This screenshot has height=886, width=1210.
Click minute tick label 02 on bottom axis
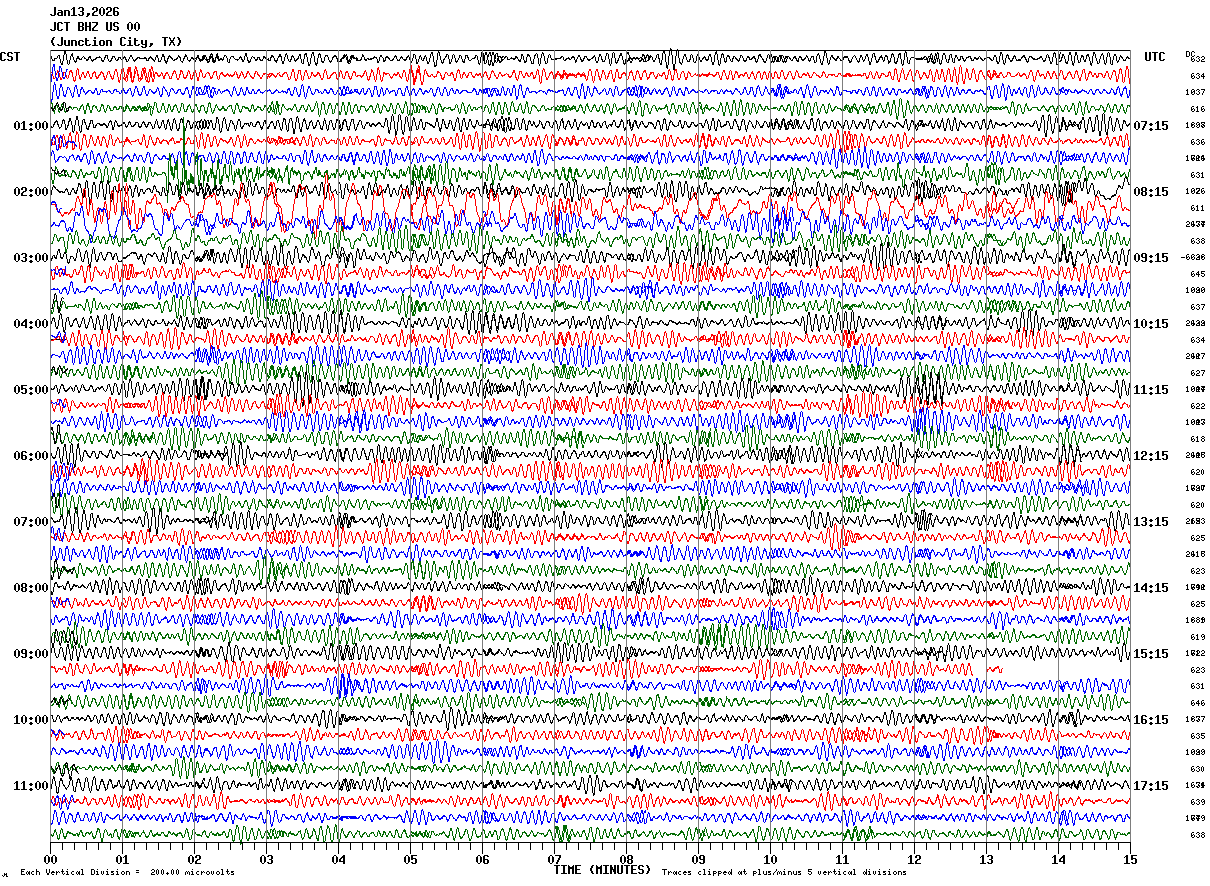(194, 859)
